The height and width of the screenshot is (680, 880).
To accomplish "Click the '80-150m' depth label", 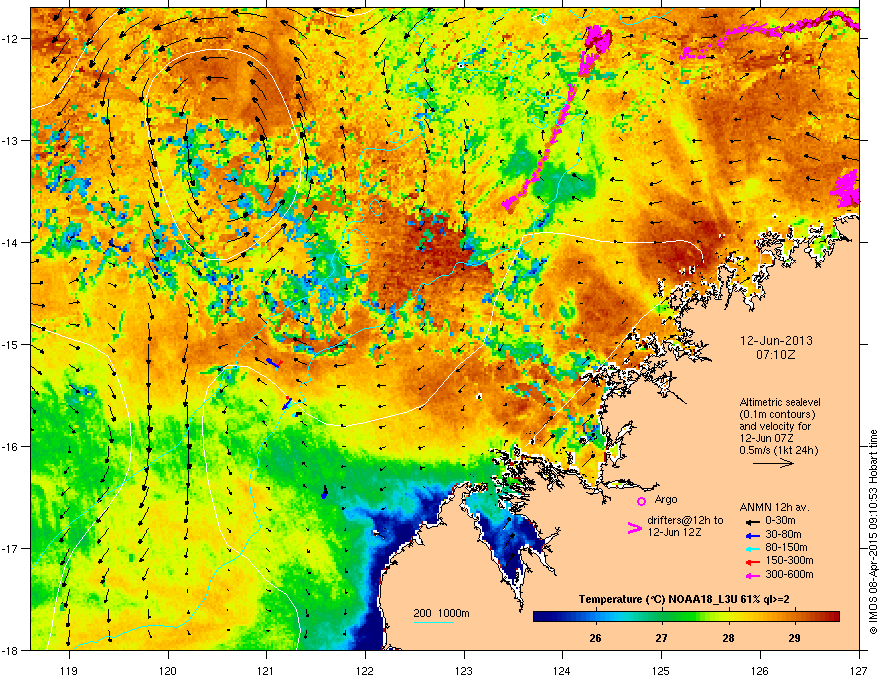I will (x=786, y=548).
